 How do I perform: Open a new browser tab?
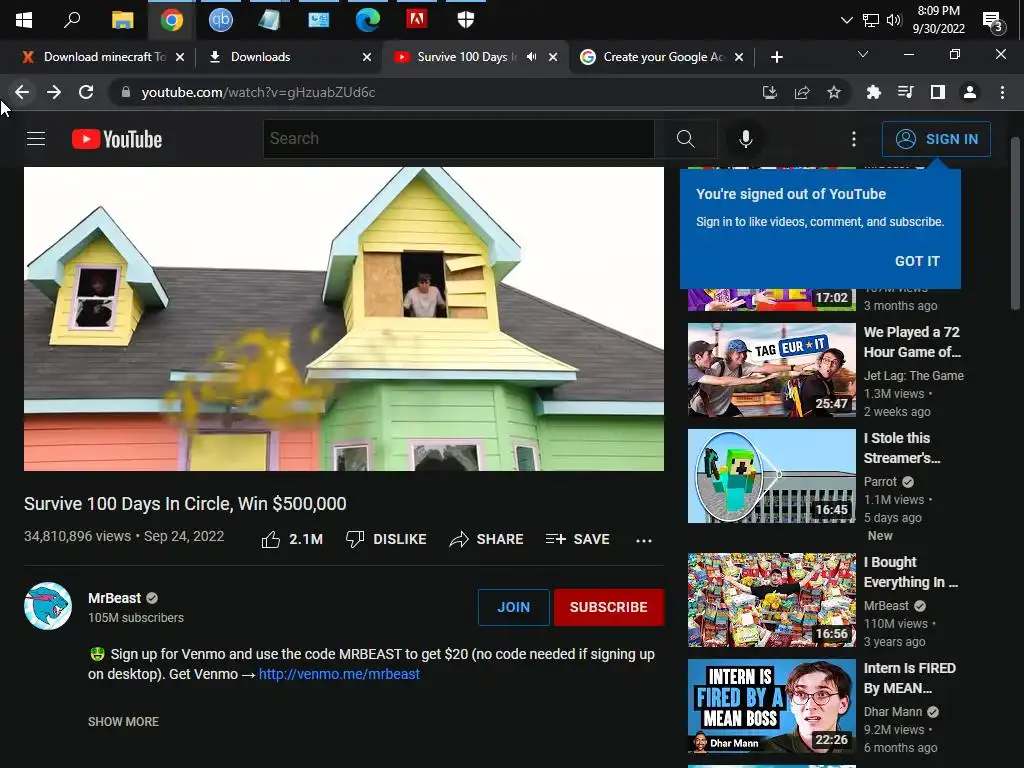click(776, 57)
